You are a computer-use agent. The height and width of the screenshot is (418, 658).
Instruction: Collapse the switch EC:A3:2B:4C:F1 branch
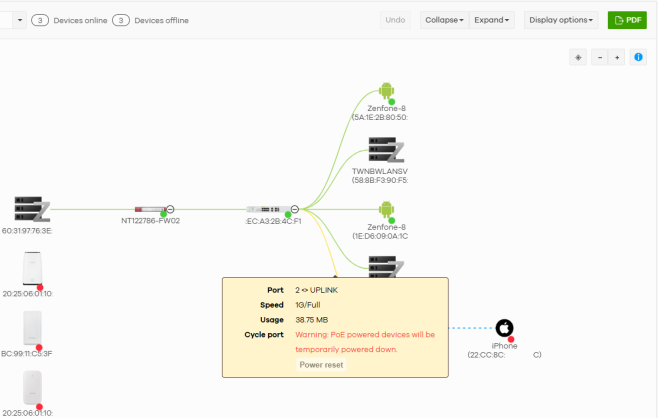coord(295,210)
